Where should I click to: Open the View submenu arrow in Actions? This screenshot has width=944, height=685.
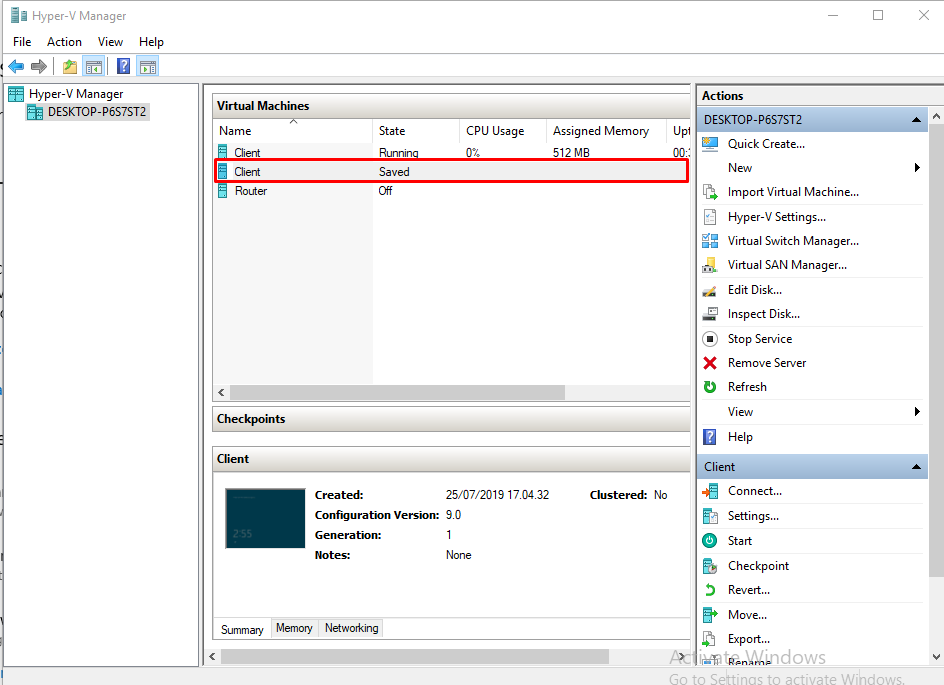click(917, 412)
